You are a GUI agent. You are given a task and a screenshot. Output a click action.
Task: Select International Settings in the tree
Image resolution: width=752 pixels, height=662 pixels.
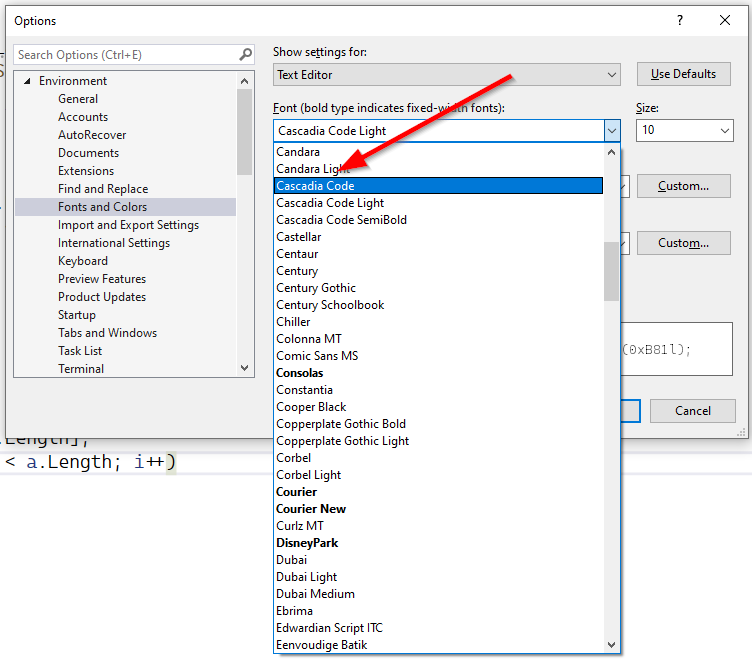tap(114, 243)
